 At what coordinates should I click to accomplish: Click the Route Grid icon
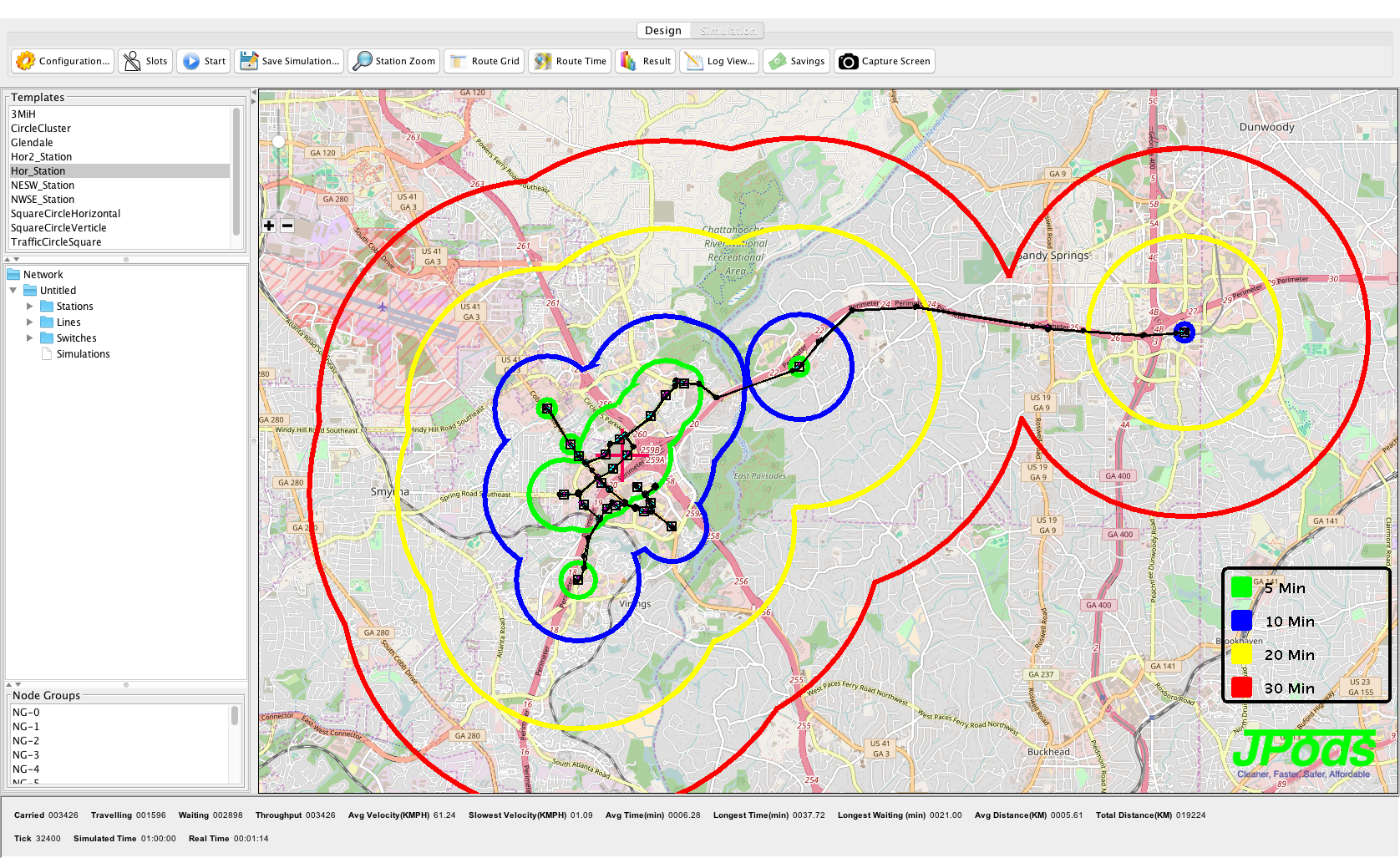coord(459,61)
